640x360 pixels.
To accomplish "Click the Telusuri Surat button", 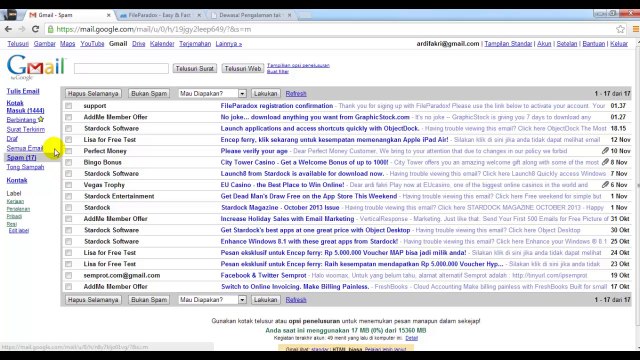I will click(x=195, y=69).
